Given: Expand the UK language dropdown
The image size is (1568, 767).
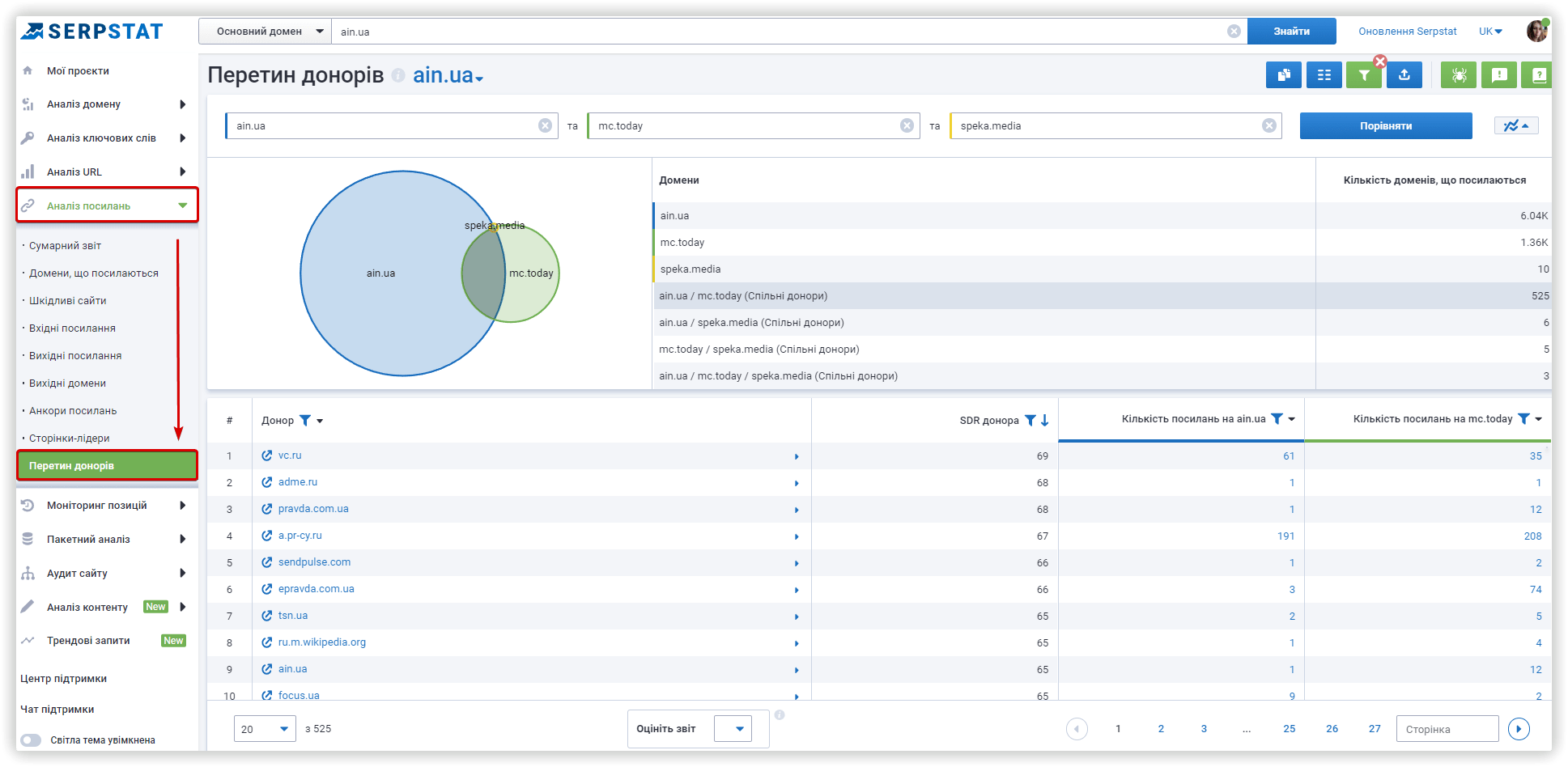Looking at the screenshot, I should pos(1490,32).
